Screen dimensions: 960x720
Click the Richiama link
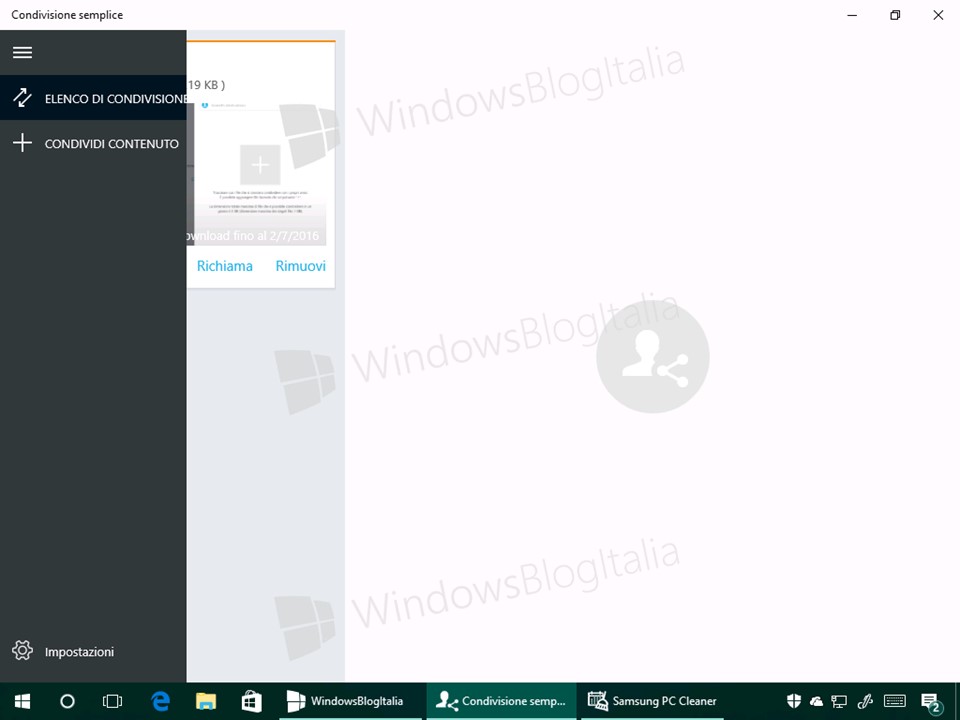(x=225, y=266)
